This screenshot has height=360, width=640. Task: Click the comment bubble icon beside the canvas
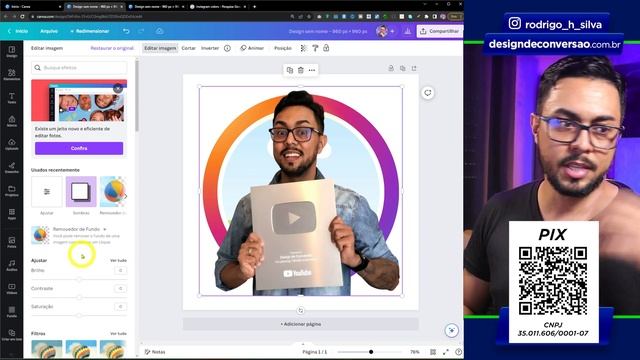[x=428, y=93]
